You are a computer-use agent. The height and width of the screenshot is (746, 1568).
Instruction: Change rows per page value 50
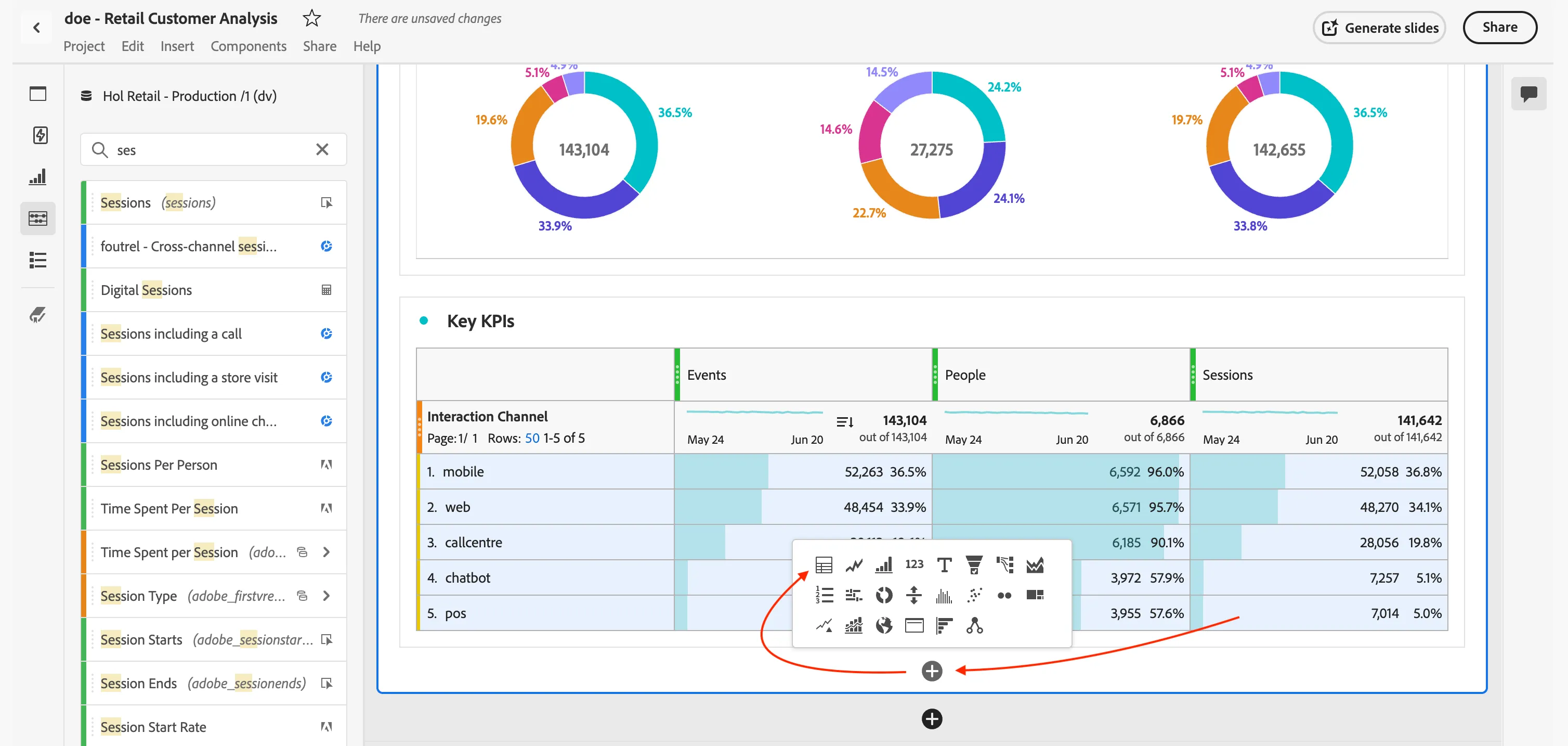pyautogui.click(x=532, y=439)
